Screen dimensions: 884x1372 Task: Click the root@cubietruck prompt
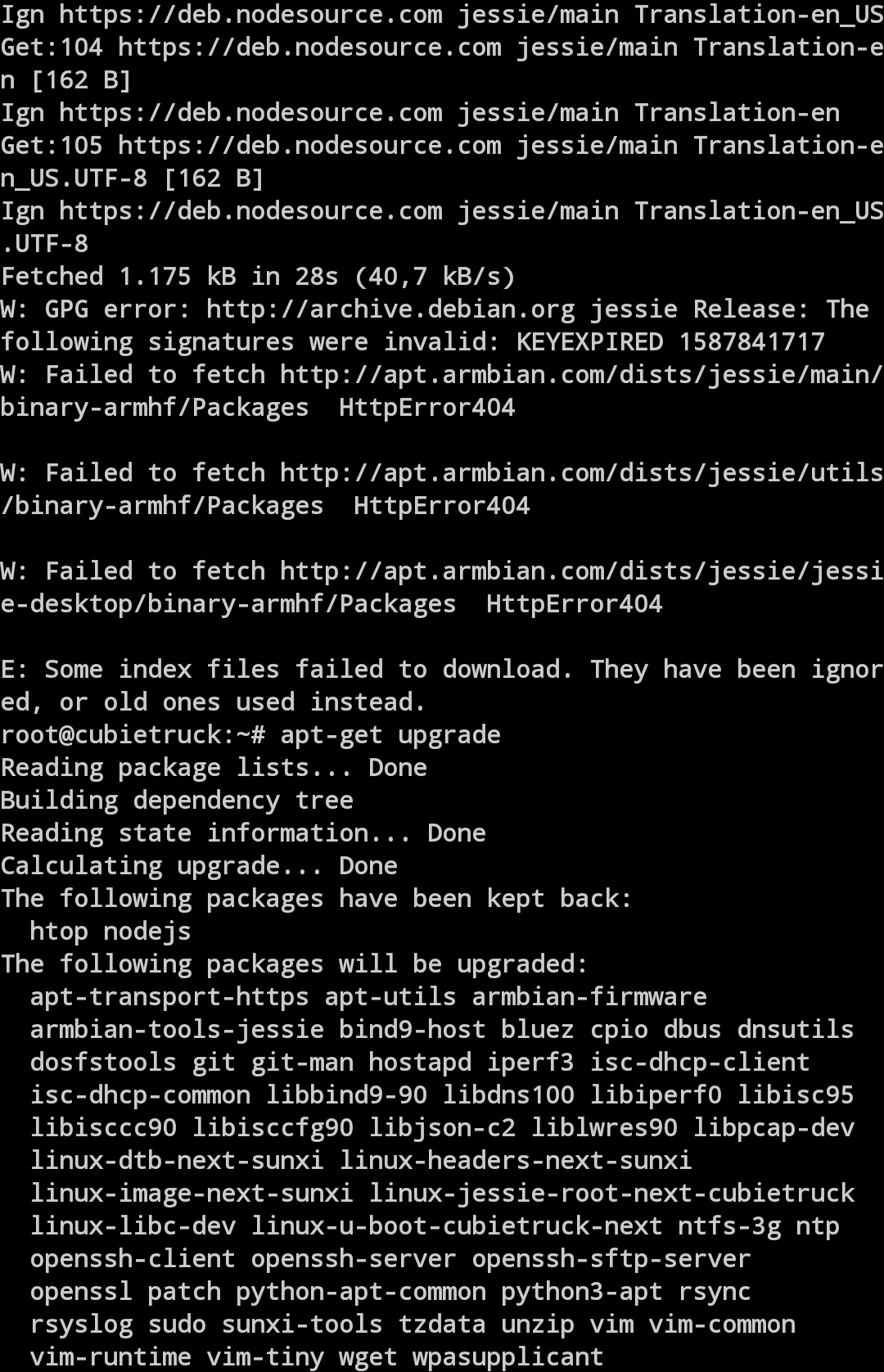[x=133, y=735]
